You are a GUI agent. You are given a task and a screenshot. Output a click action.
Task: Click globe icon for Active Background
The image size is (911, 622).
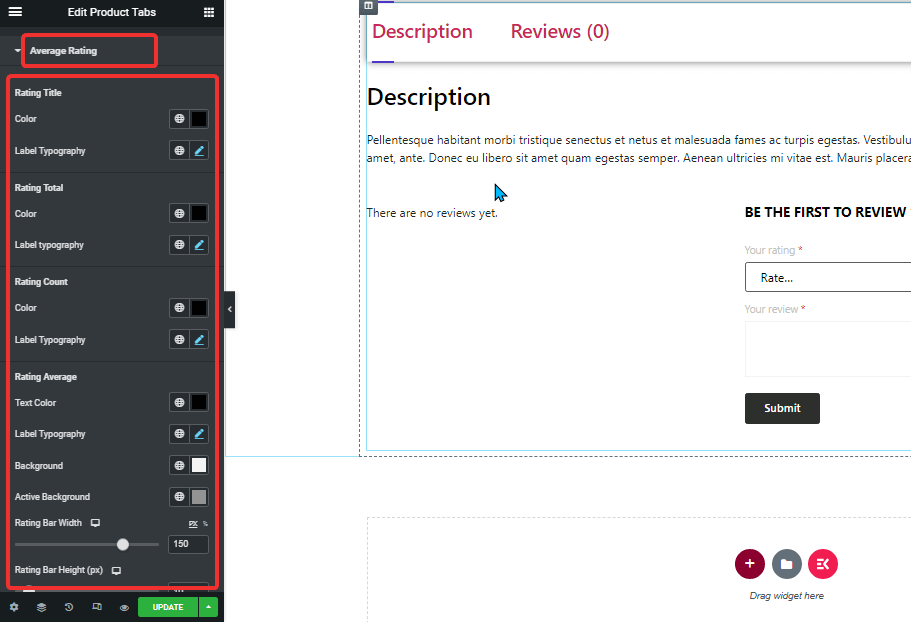click(180, 497)
